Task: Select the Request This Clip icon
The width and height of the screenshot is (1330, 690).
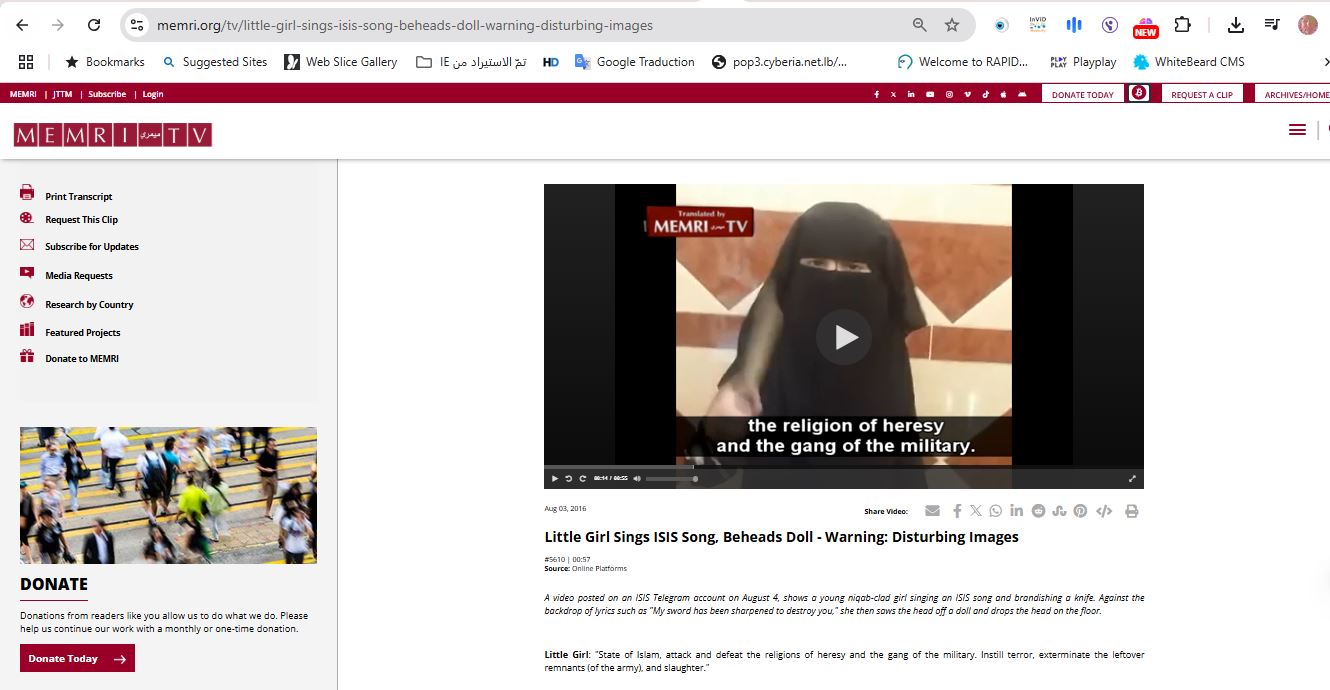Action: click(x=28, y=219)
